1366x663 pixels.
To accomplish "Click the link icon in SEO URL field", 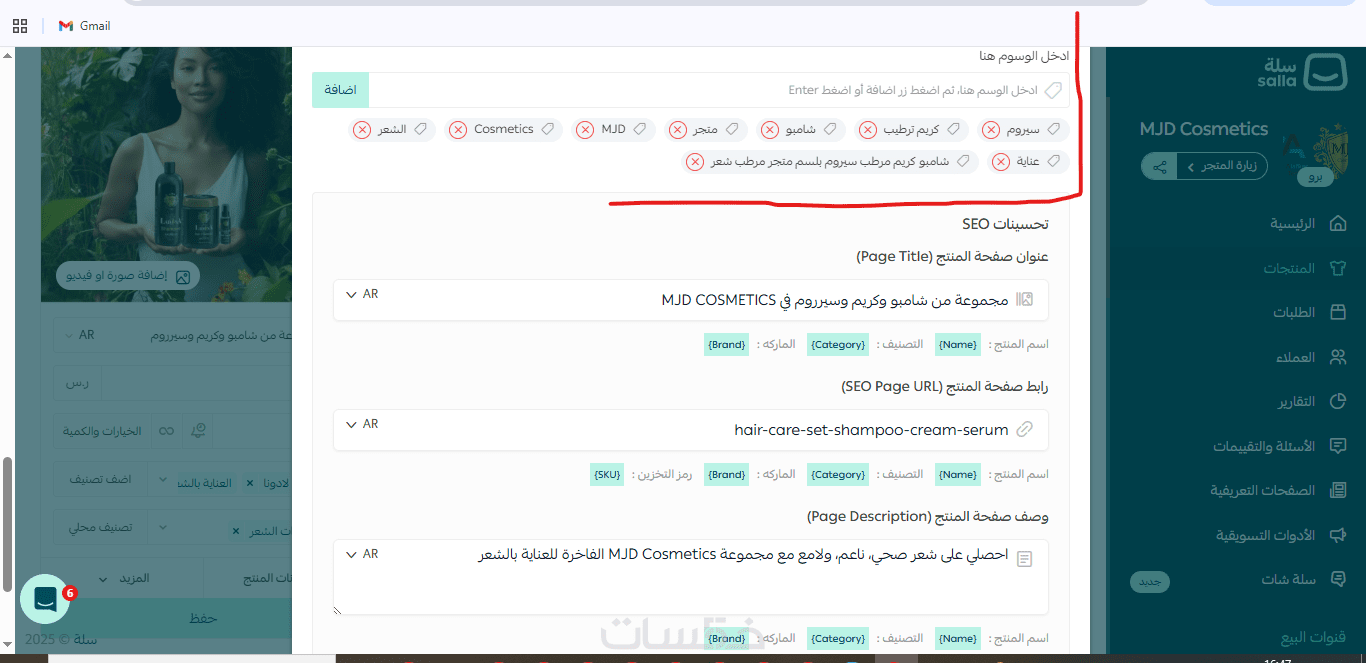I will click(1024, 430).
